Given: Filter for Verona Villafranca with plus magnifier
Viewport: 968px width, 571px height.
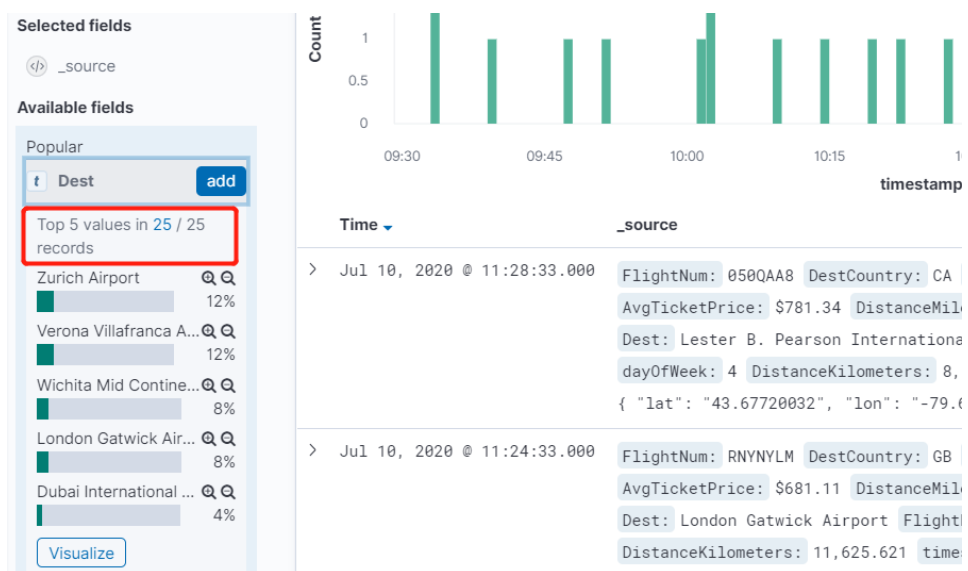Looking at the screenshot, I should click(209, 331).
